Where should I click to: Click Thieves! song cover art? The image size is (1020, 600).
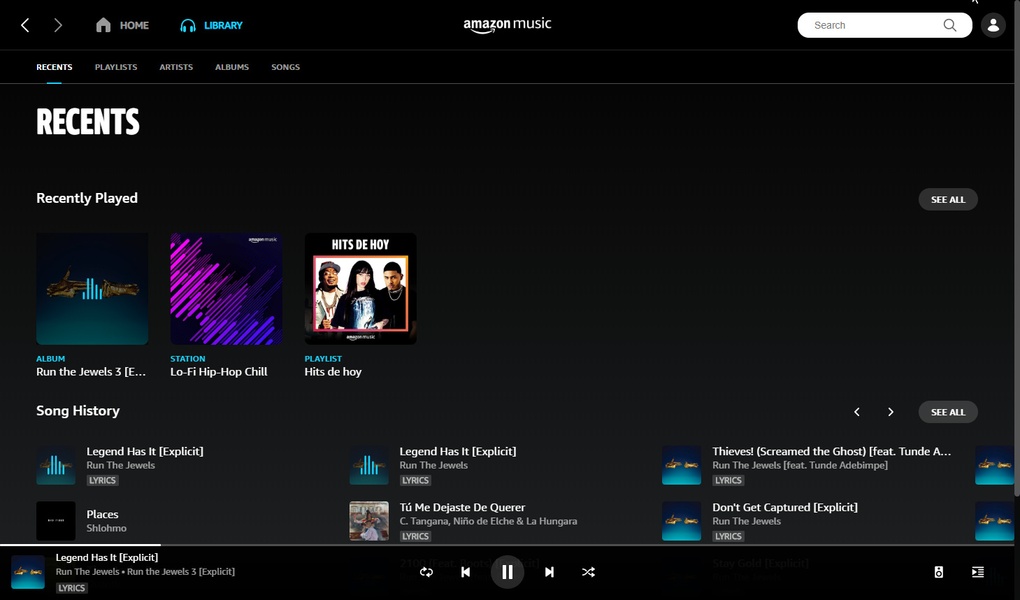pos(682,465)
